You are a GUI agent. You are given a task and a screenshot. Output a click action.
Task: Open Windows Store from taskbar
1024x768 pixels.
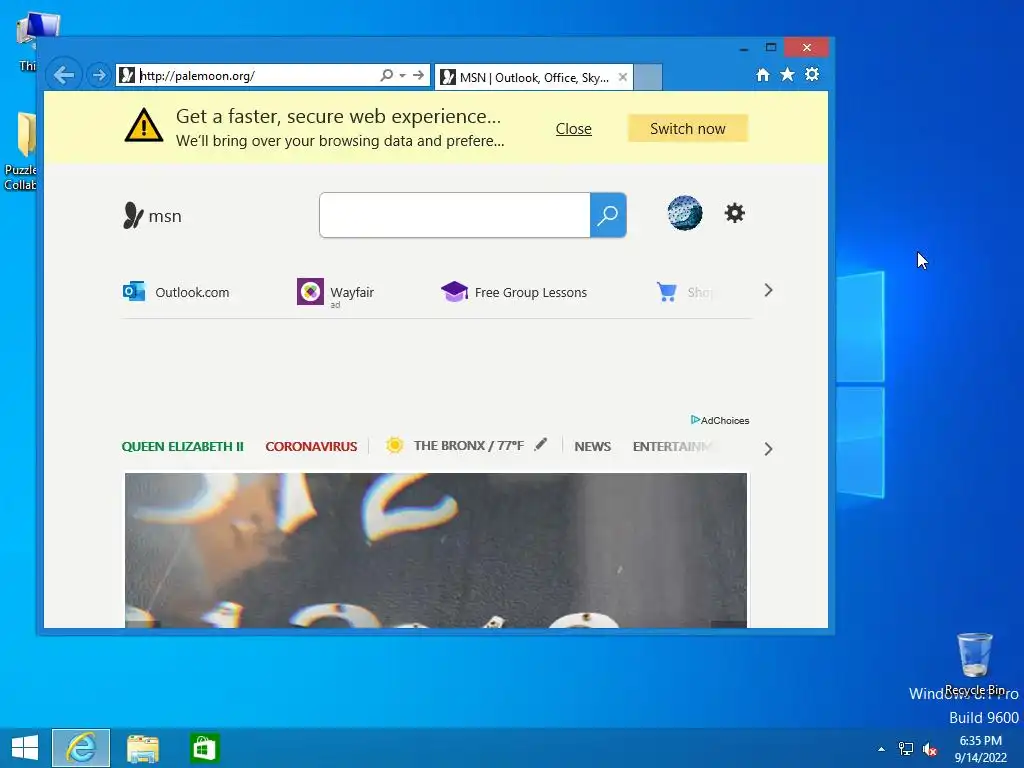204,748
